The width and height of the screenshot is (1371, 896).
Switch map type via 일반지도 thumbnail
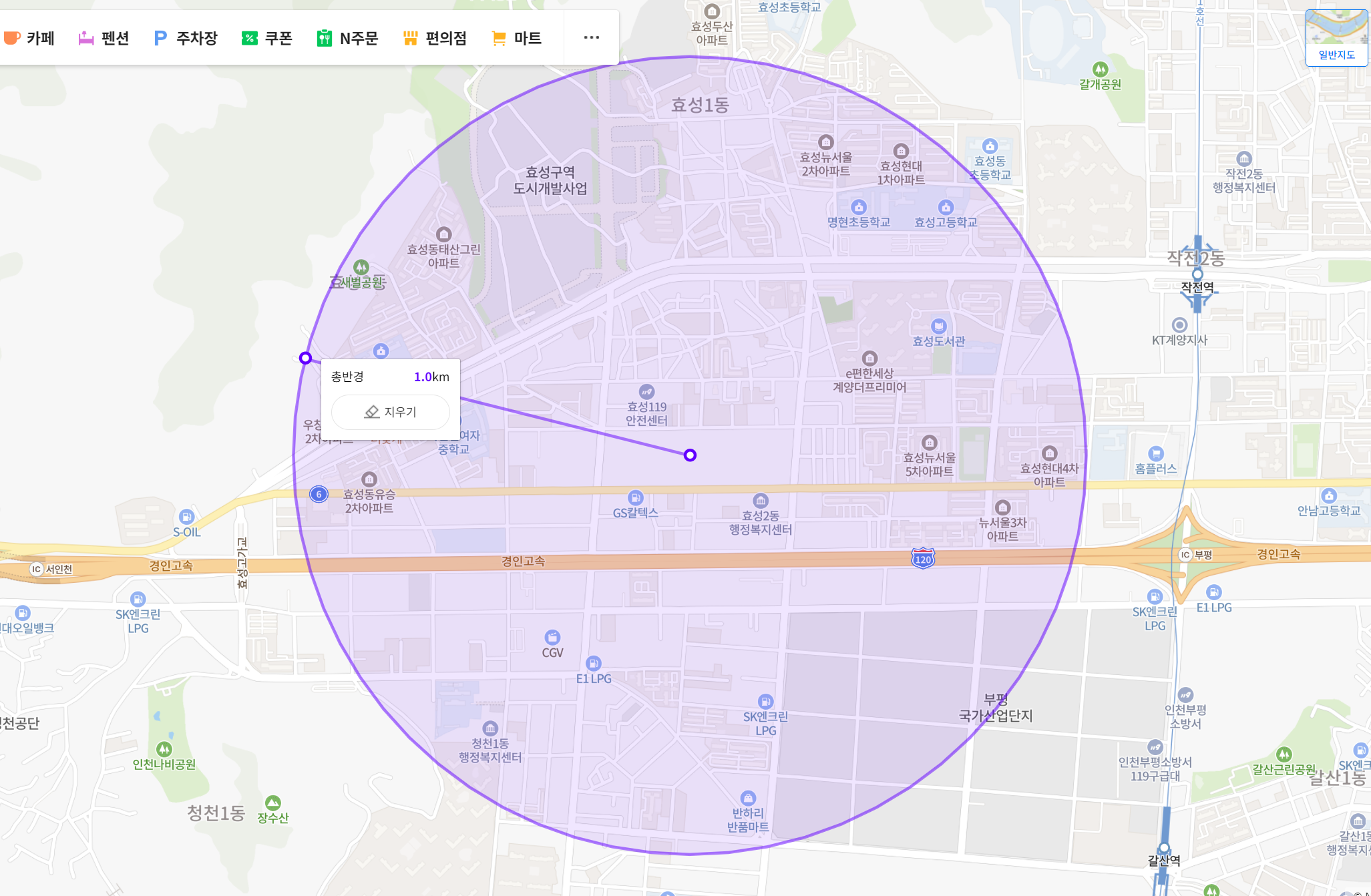(x=1336, y=37)
